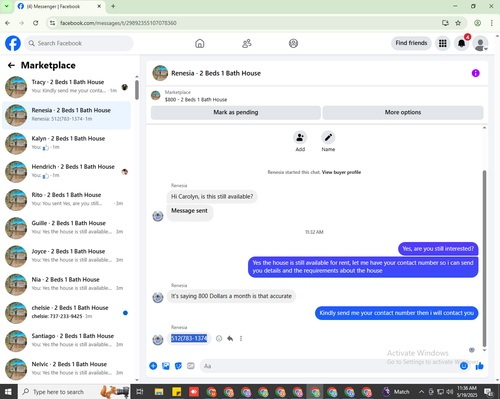Image resolution: width=500 pixels, height=399 pixels.
Task: Focus the Search Facebook field
Action: point(79,43)
